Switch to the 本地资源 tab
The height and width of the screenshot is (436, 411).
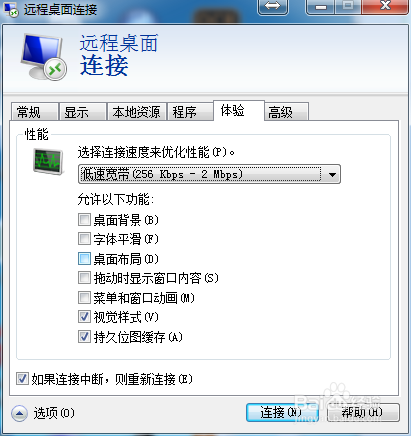[136, 112]
